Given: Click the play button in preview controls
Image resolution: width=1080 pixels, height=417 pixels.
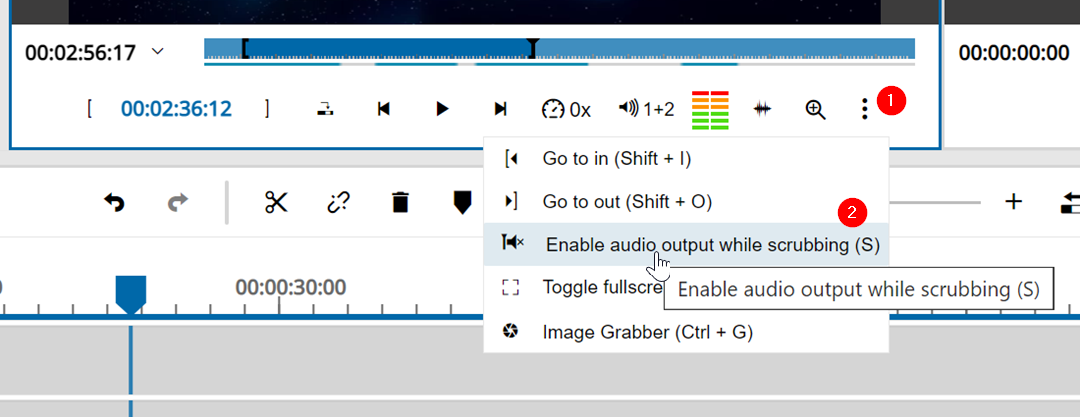Looking at the screenshot, I should pyautogui.click(x=442, y=109).
